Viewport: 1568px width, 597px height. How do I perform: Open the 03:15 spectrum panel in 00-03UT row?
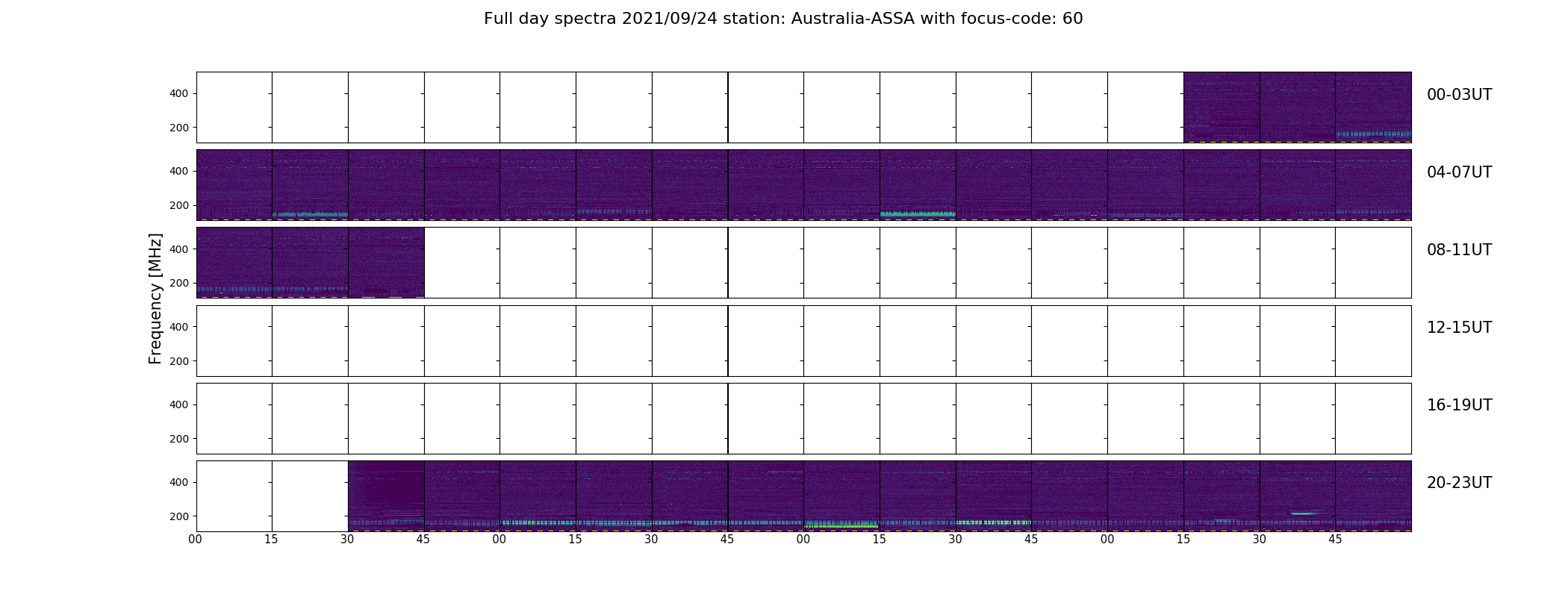click(x=1222, y=107)
